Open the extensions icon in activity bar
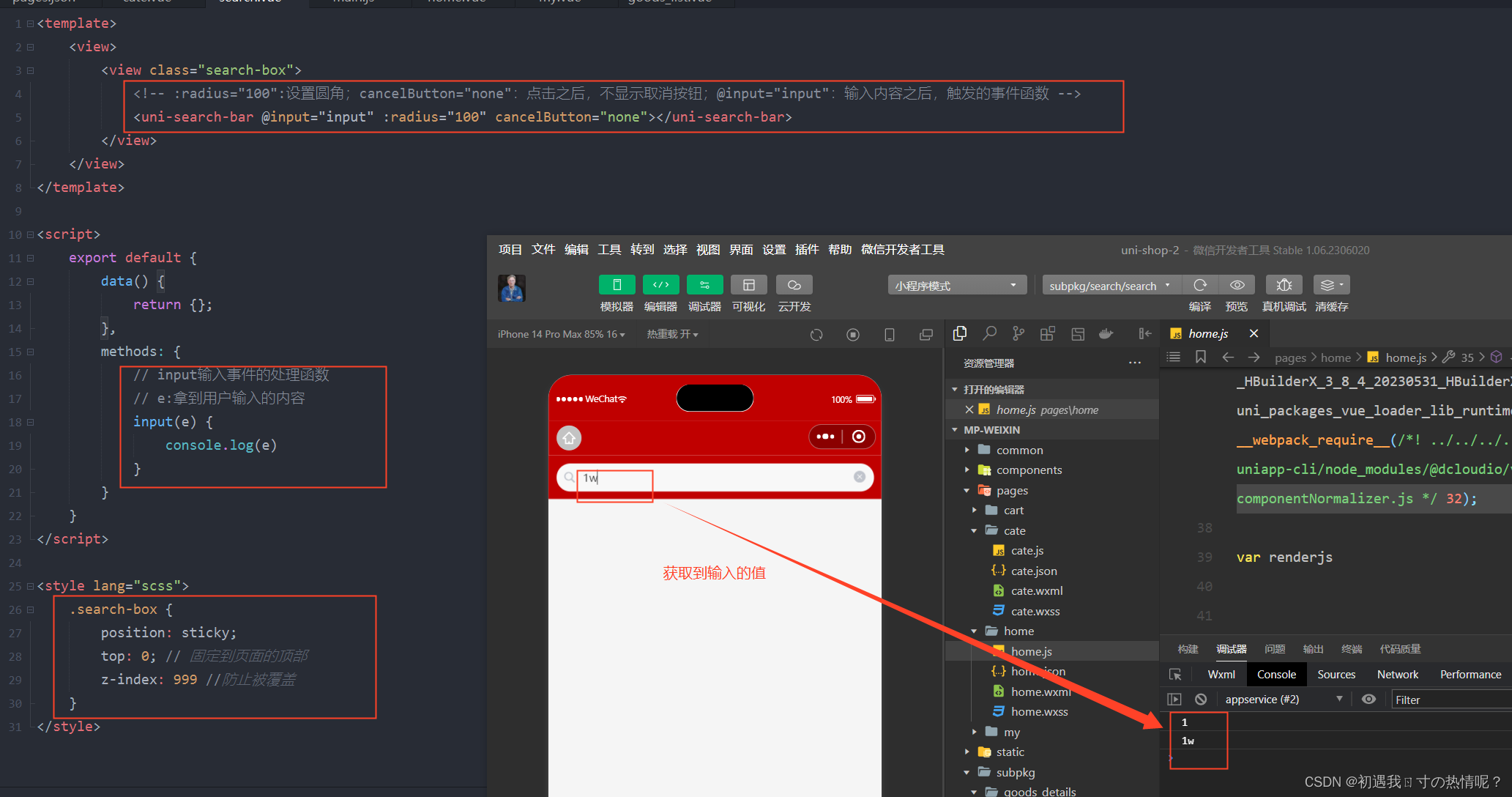 tap(1048, 334)
